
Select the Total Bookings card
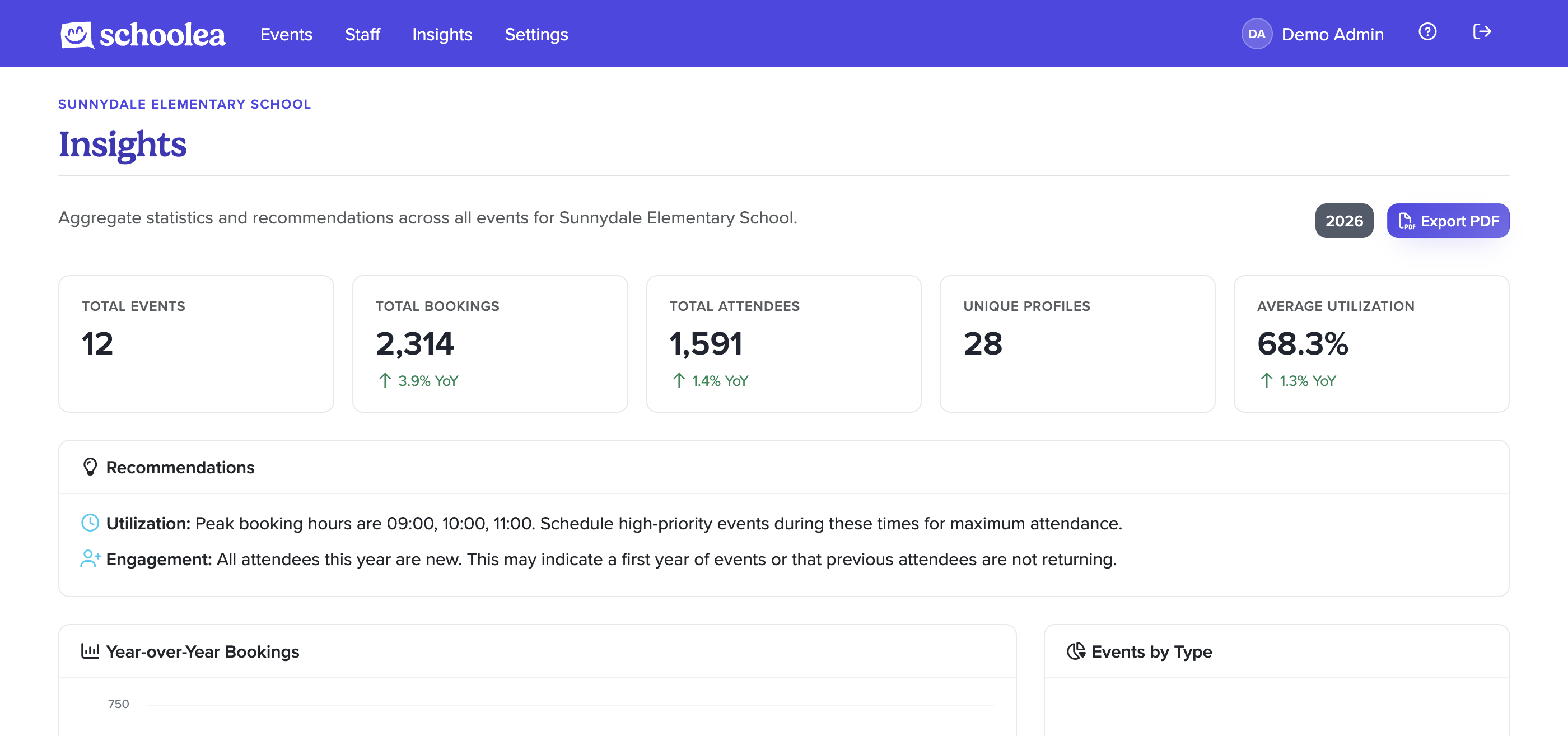pos(490,344)
